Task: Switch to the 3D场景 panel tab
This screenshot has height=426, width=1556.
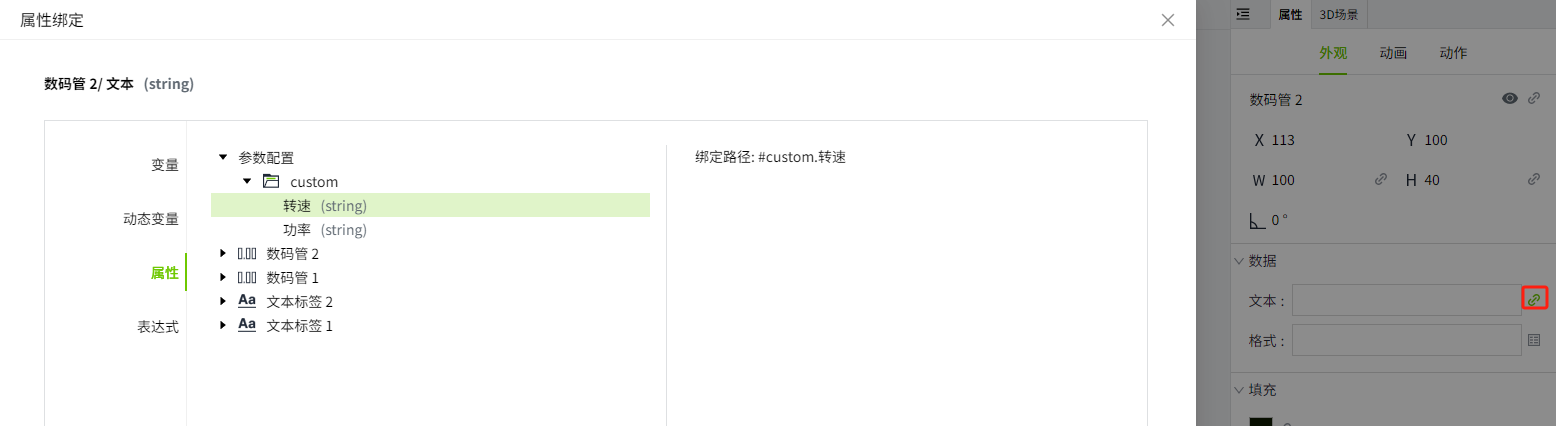Action: click(x=1339, y=14)
